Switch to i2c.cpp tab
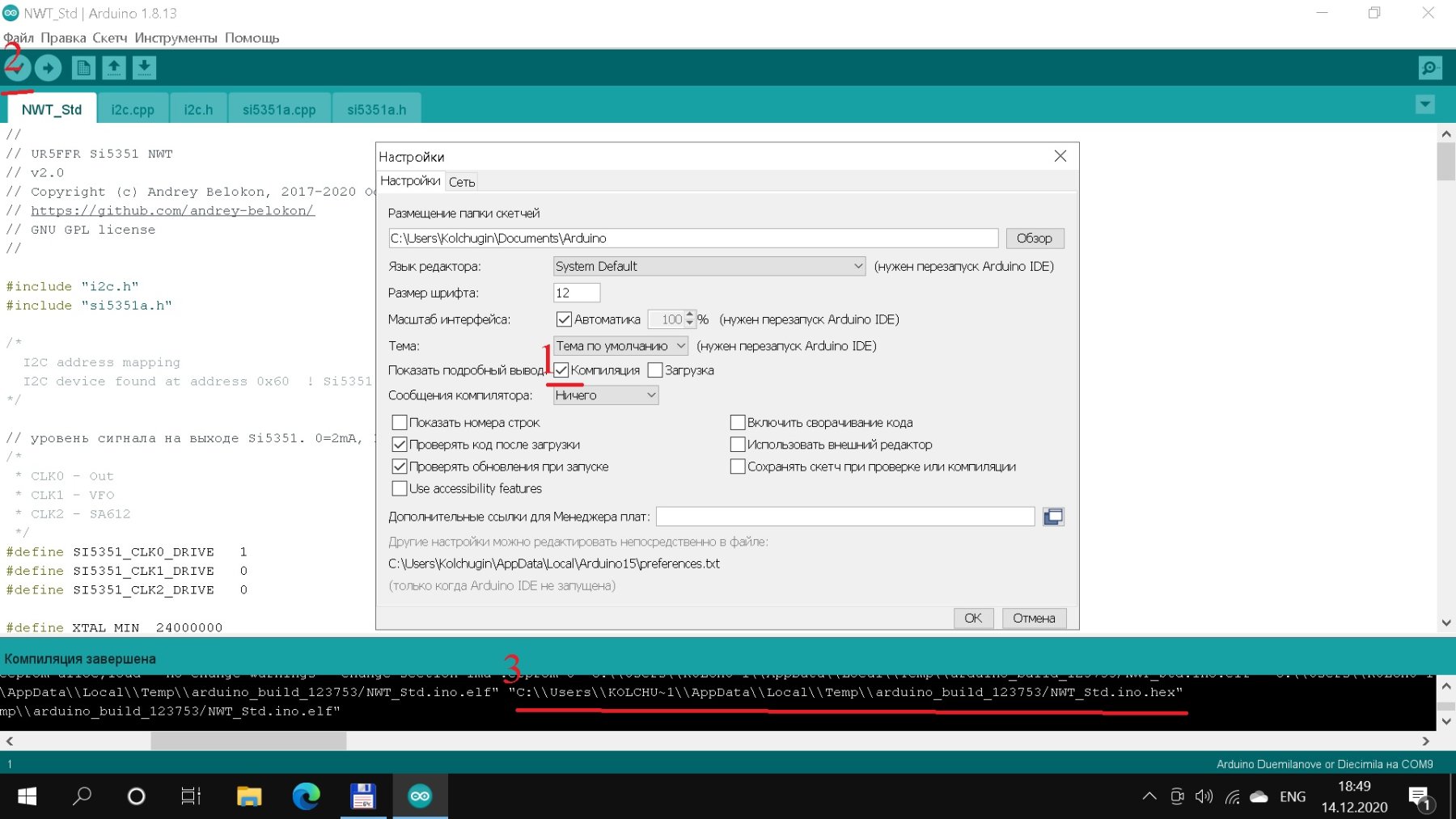 133,110
